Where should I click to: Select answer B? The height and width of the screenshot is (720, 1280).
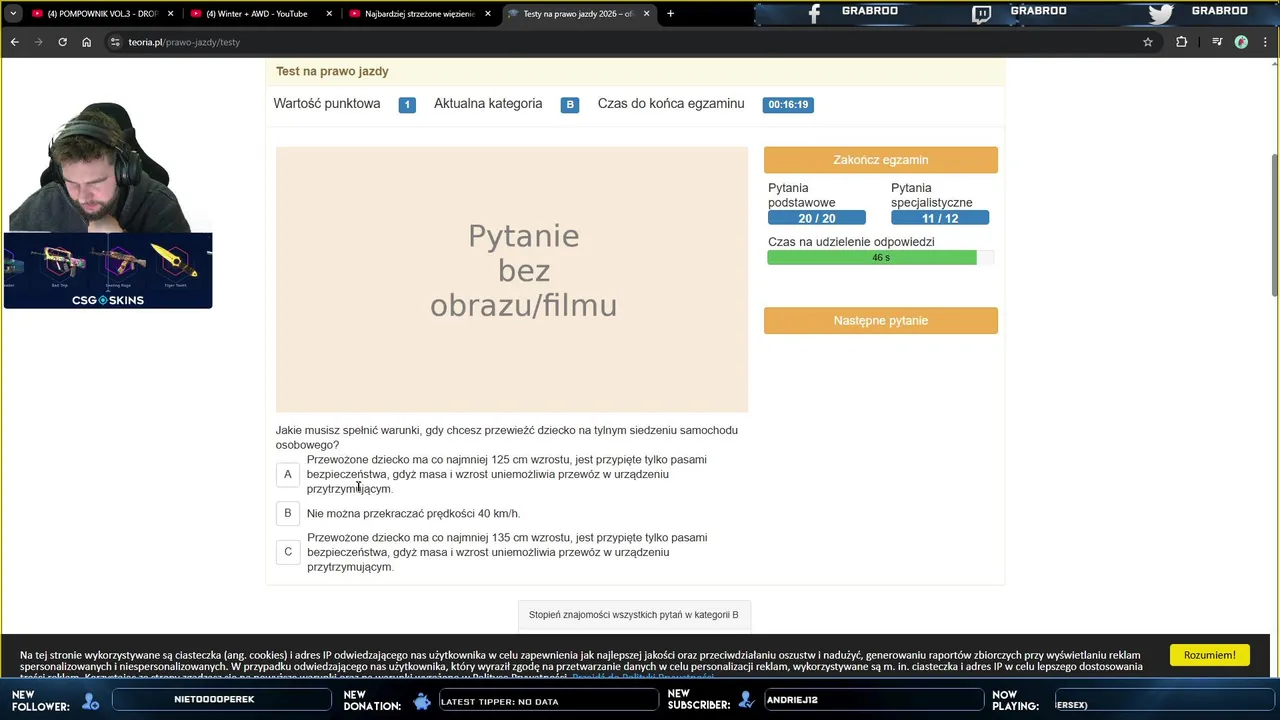[287, 513]
